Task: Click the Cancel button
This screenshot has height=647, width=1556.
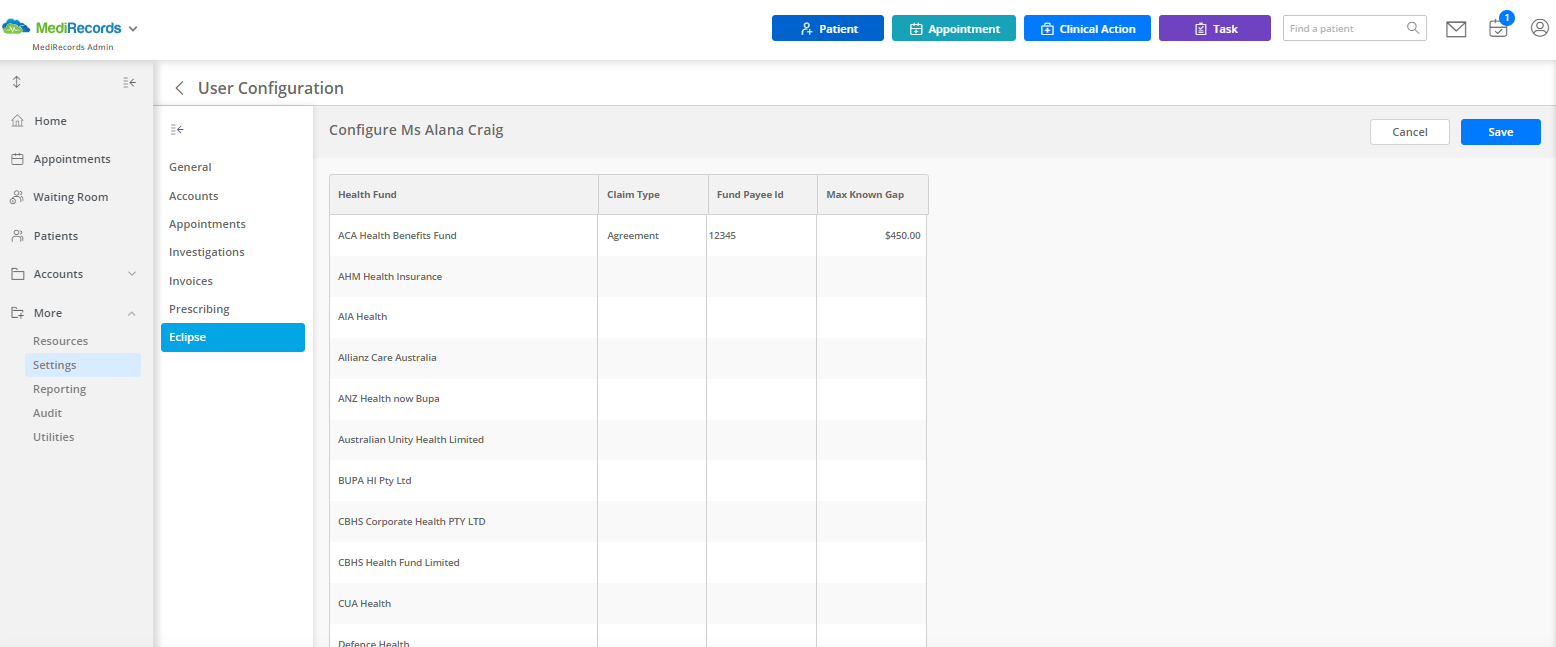Action: point(1410,132)
